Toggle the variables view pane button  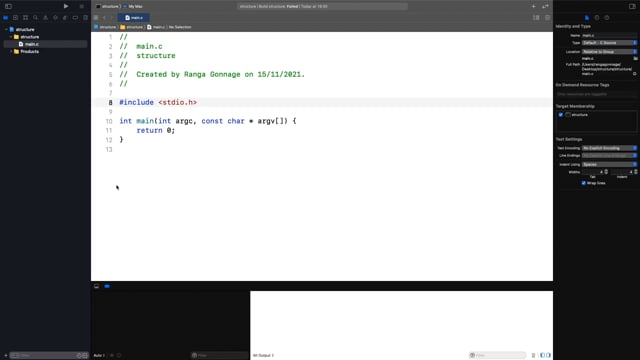coord(542,356)
